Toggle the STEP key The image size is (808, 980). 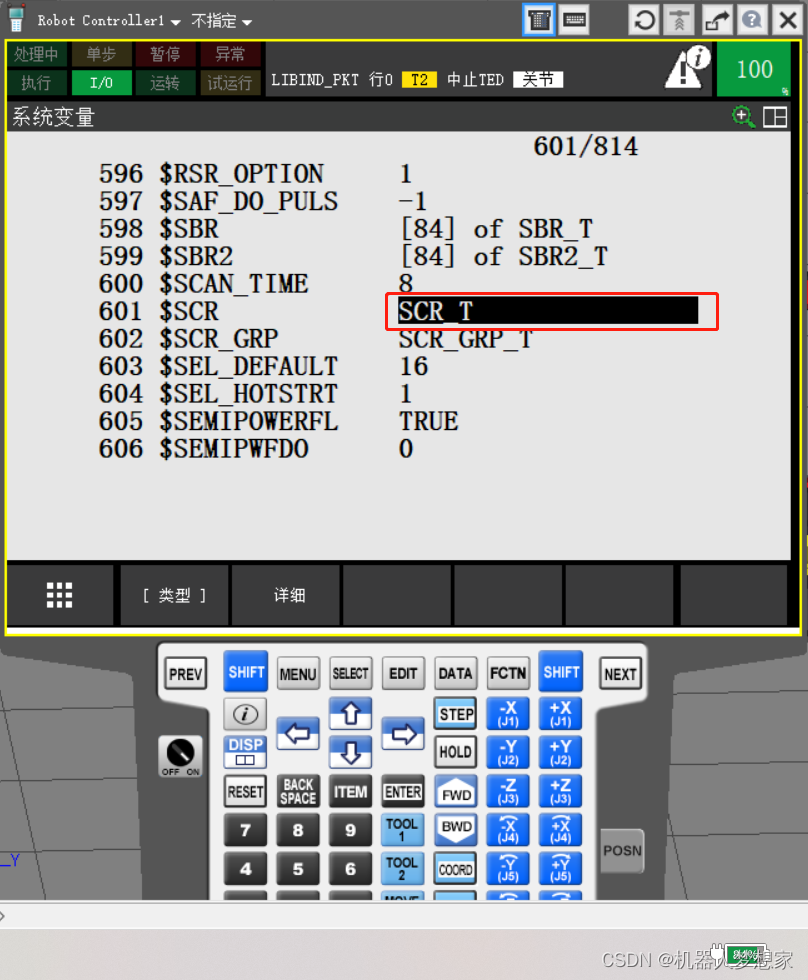click(x=456, y=713)
